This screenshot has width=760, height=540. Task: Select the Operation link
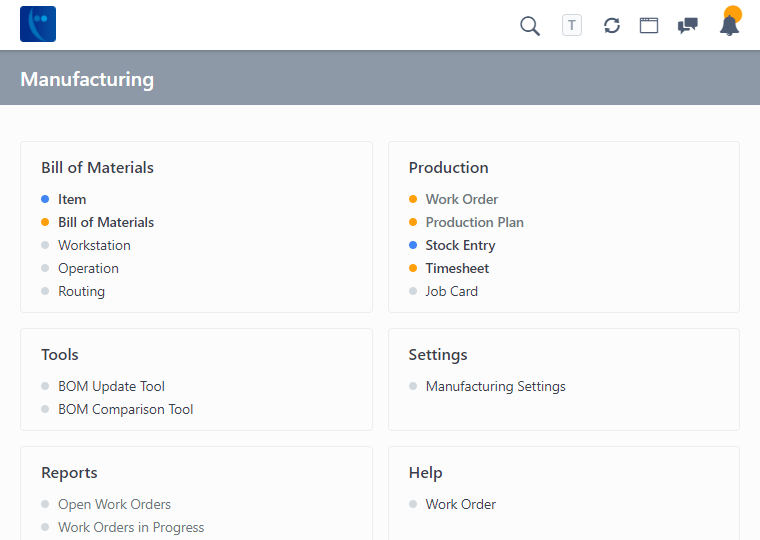(x=88, y=268)
